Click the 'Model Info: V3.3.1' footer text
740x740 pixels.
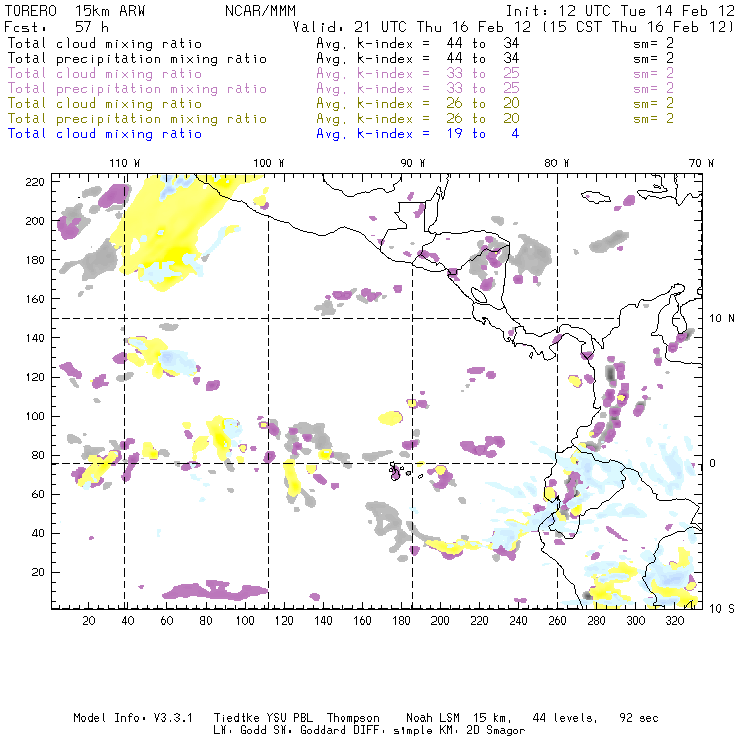[133, 718]
